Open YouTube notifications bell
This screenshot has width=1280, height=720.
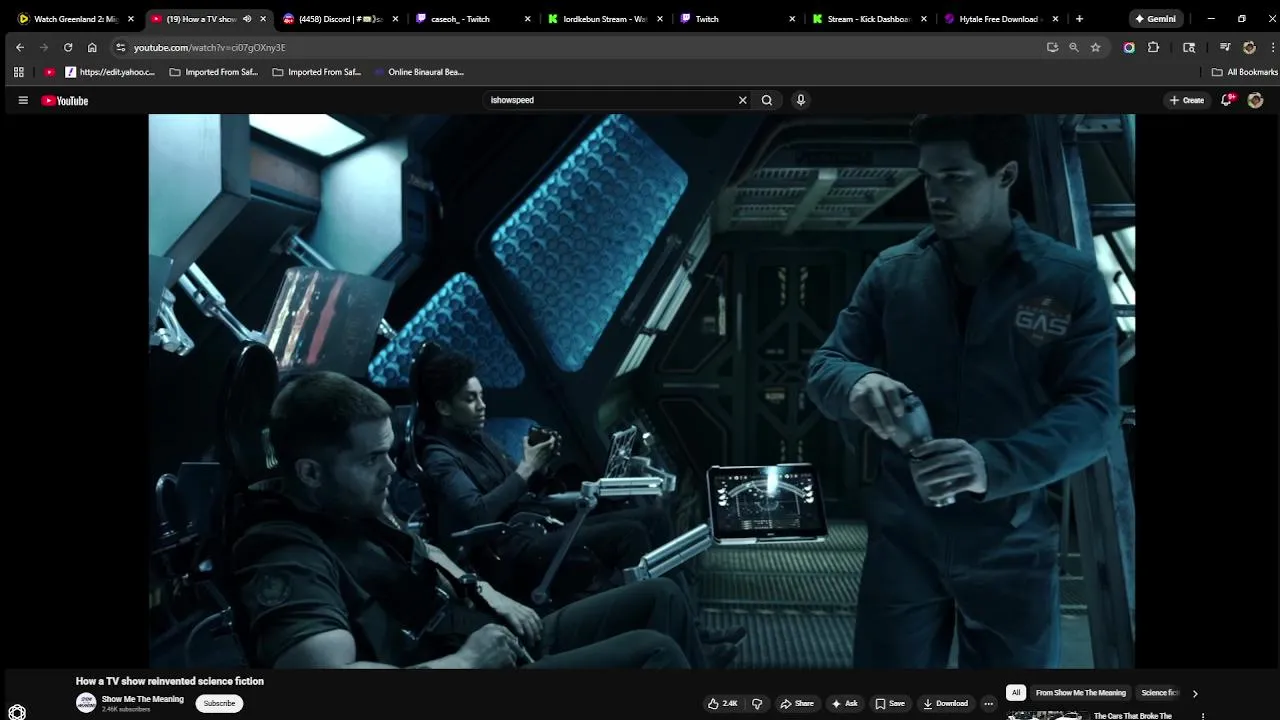[1227, 100]
